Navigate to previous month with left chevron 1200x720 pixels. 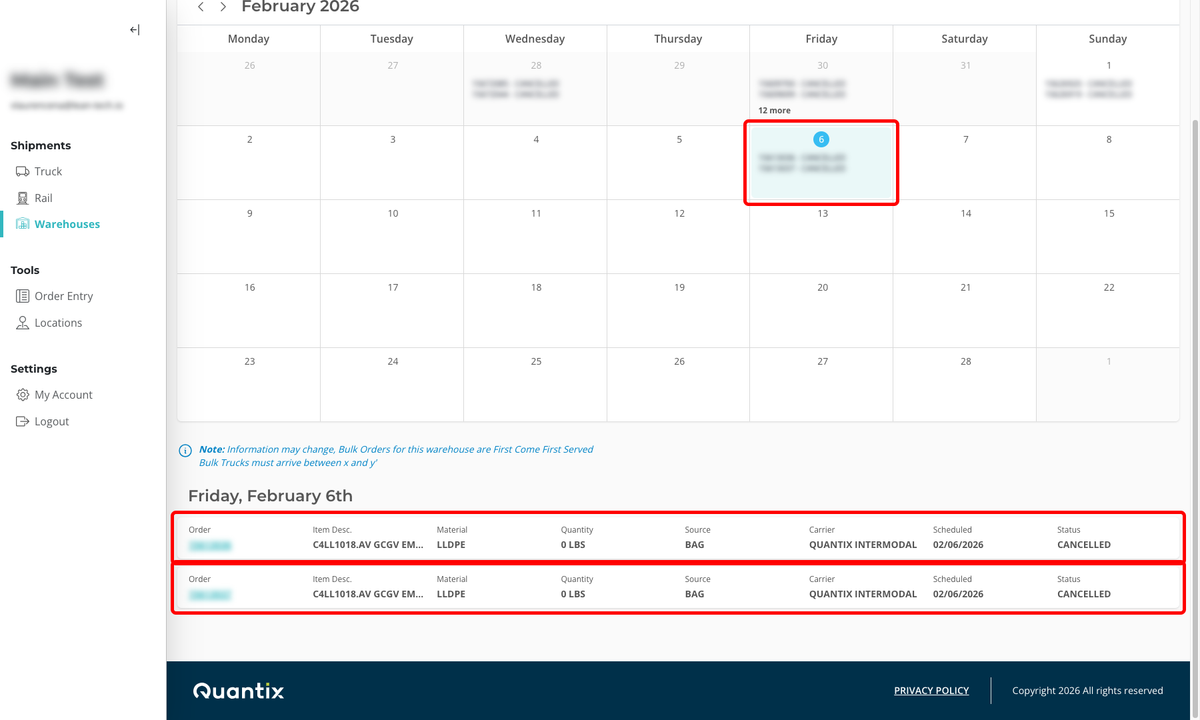(x=200, y=6)
